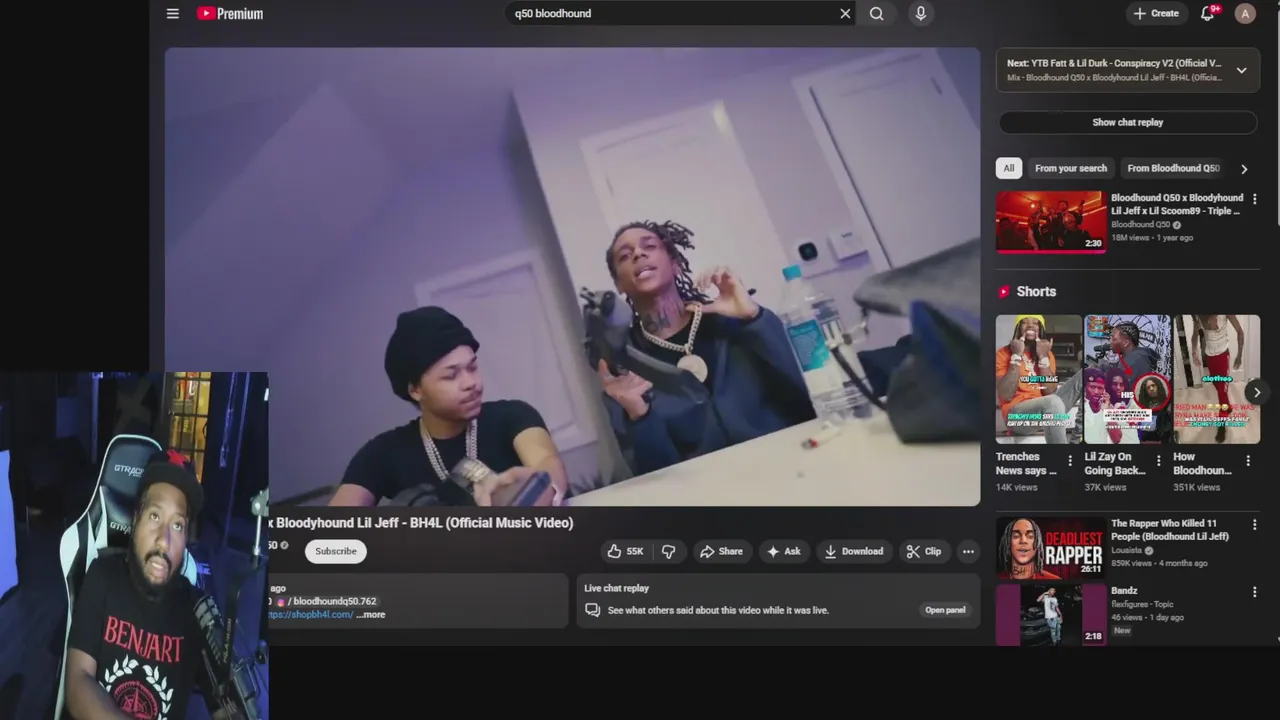Download the video
Screen dimensions: 1280x720
(x=853, y=551)
